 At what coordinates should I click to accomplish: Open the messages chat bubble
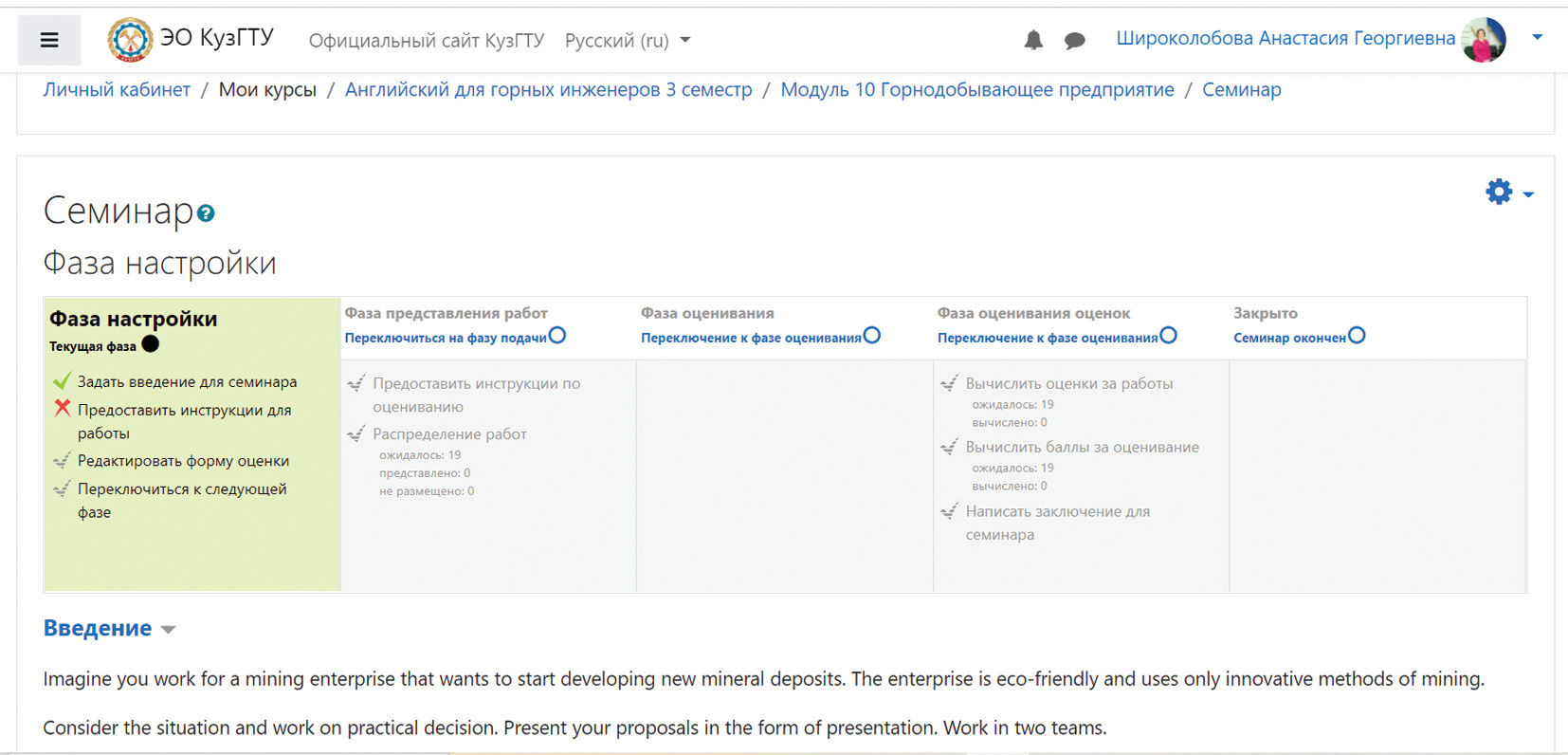tap(1074, 40)
